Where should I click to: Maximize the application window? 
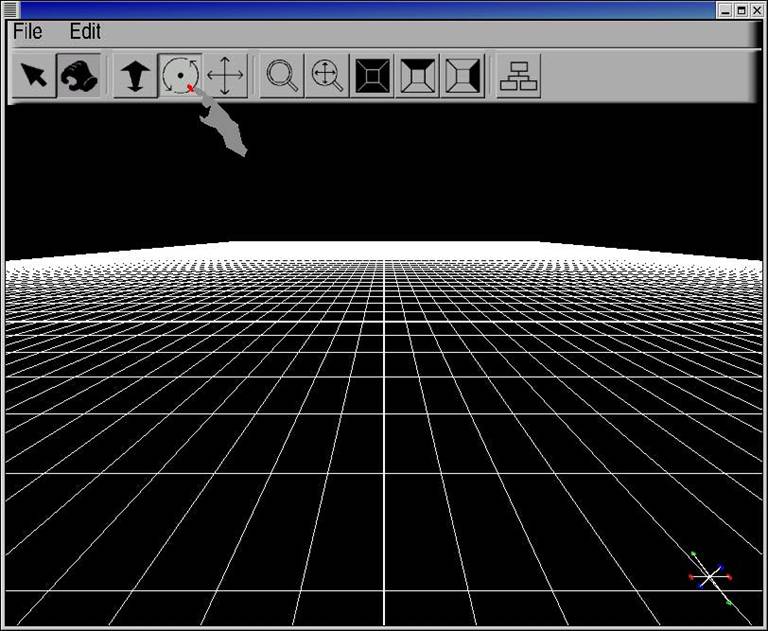point(741,10)
